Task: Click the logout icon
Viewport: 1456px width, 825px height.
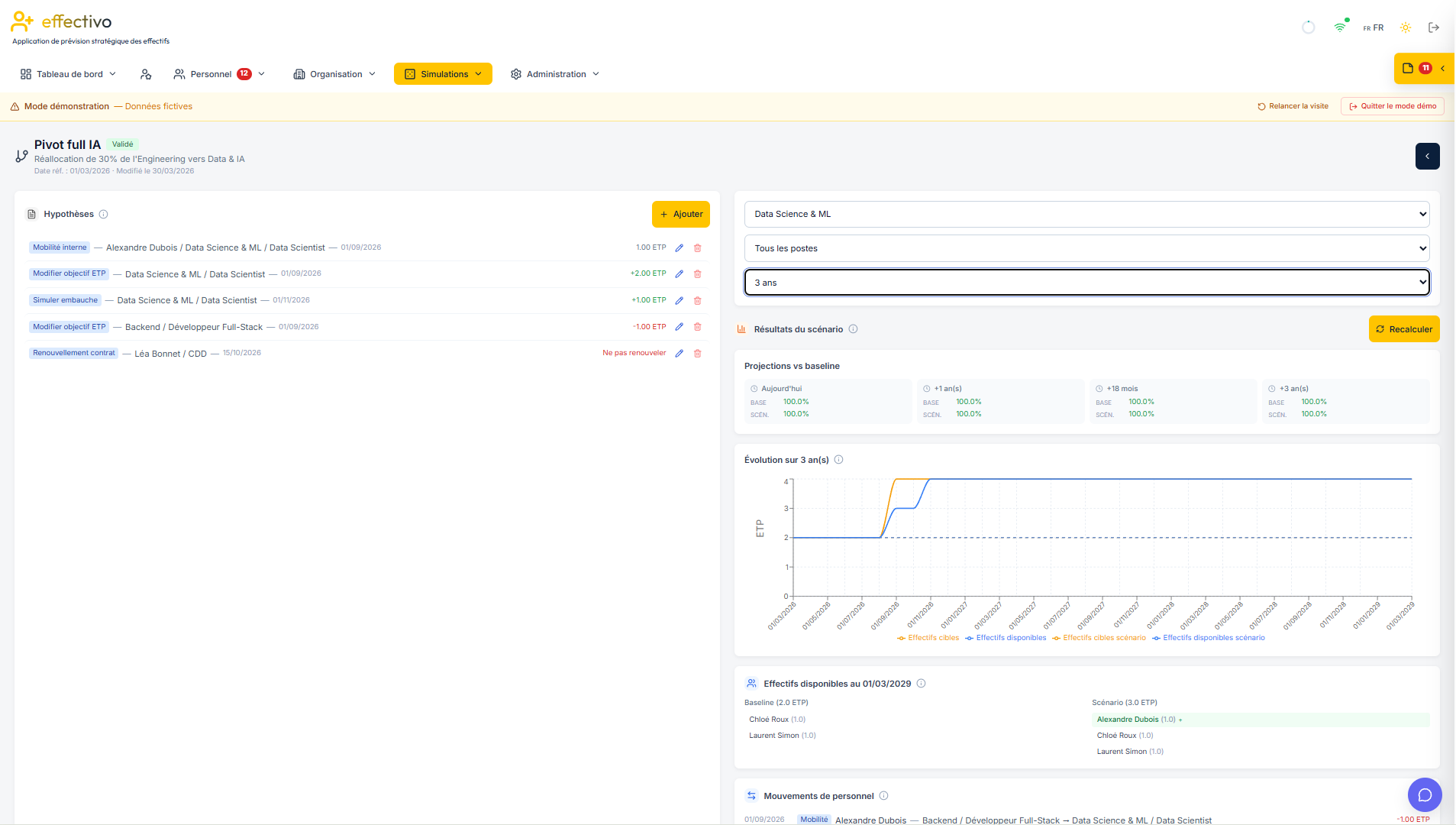Action: [x=1434, y=27]
